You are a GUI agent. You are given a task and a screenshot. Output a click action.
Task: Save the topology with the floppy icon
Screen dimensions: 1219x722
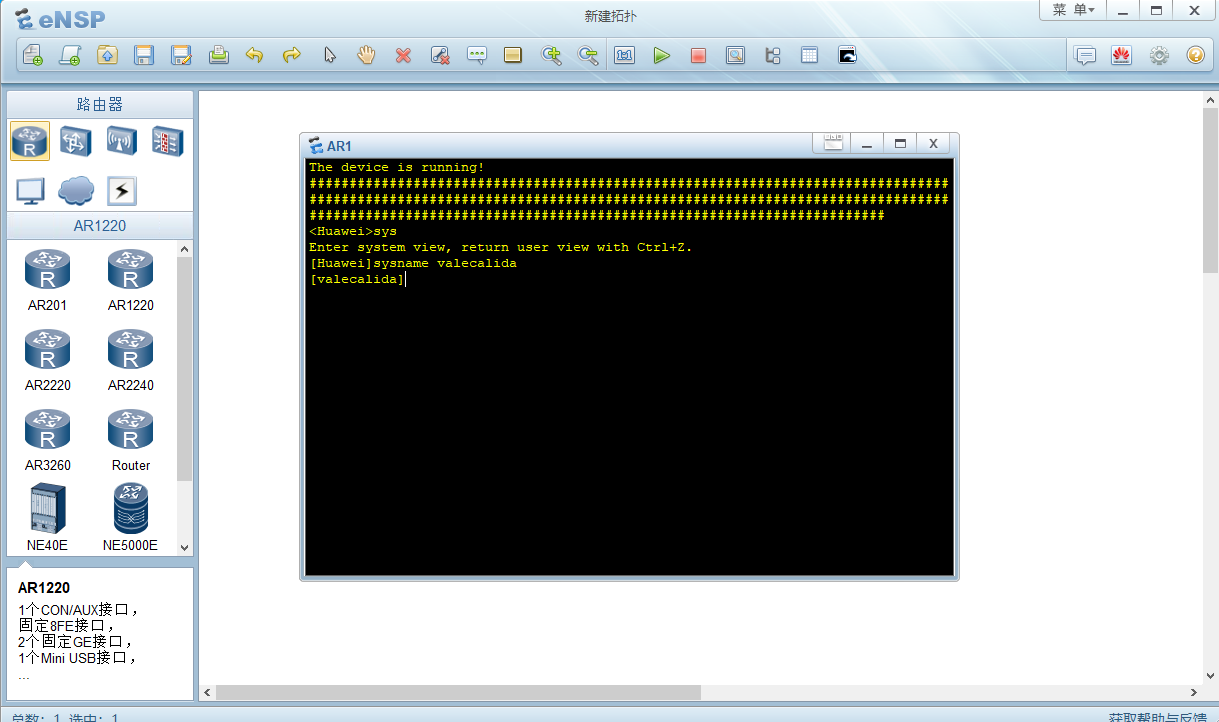click(x=144, y=55)
